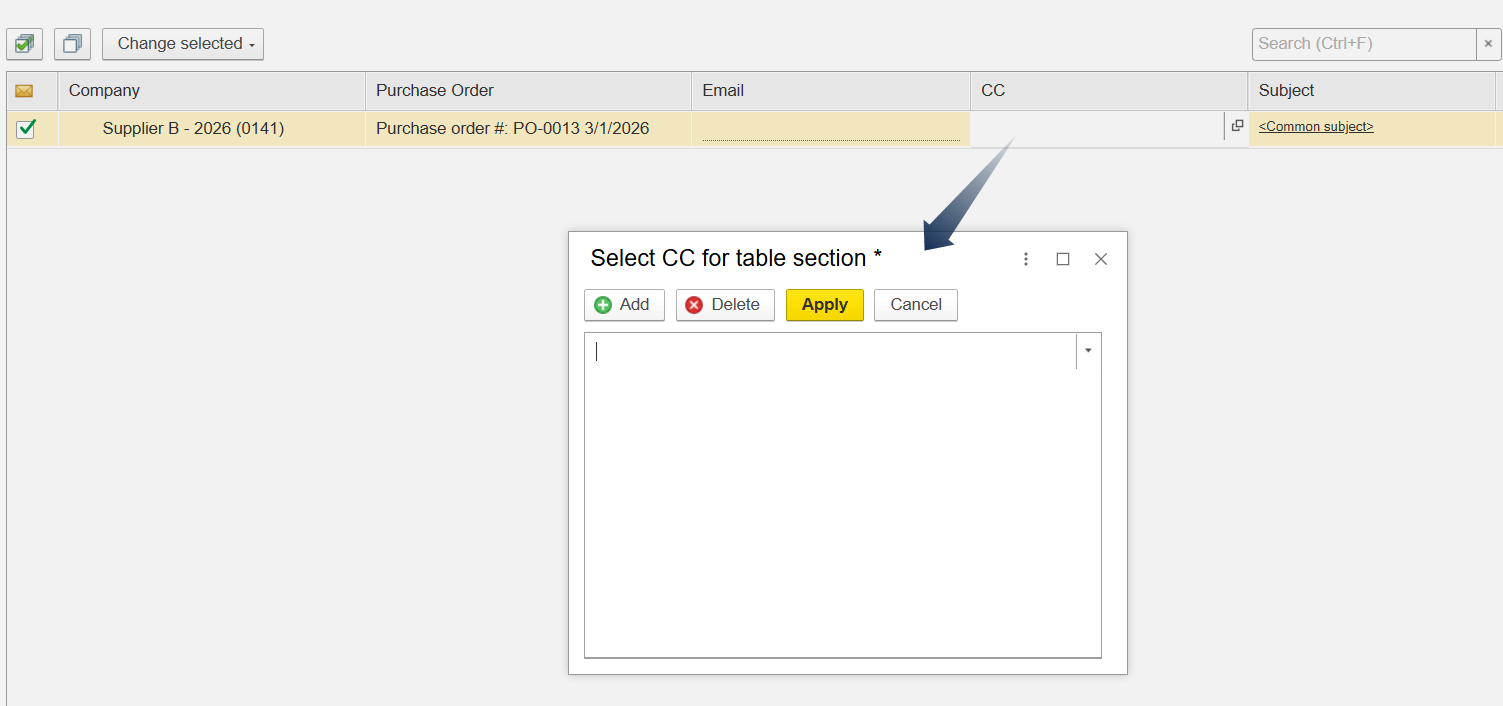Clear the search with the x button
The image size is (1503, 706).
click(1488, 44)
